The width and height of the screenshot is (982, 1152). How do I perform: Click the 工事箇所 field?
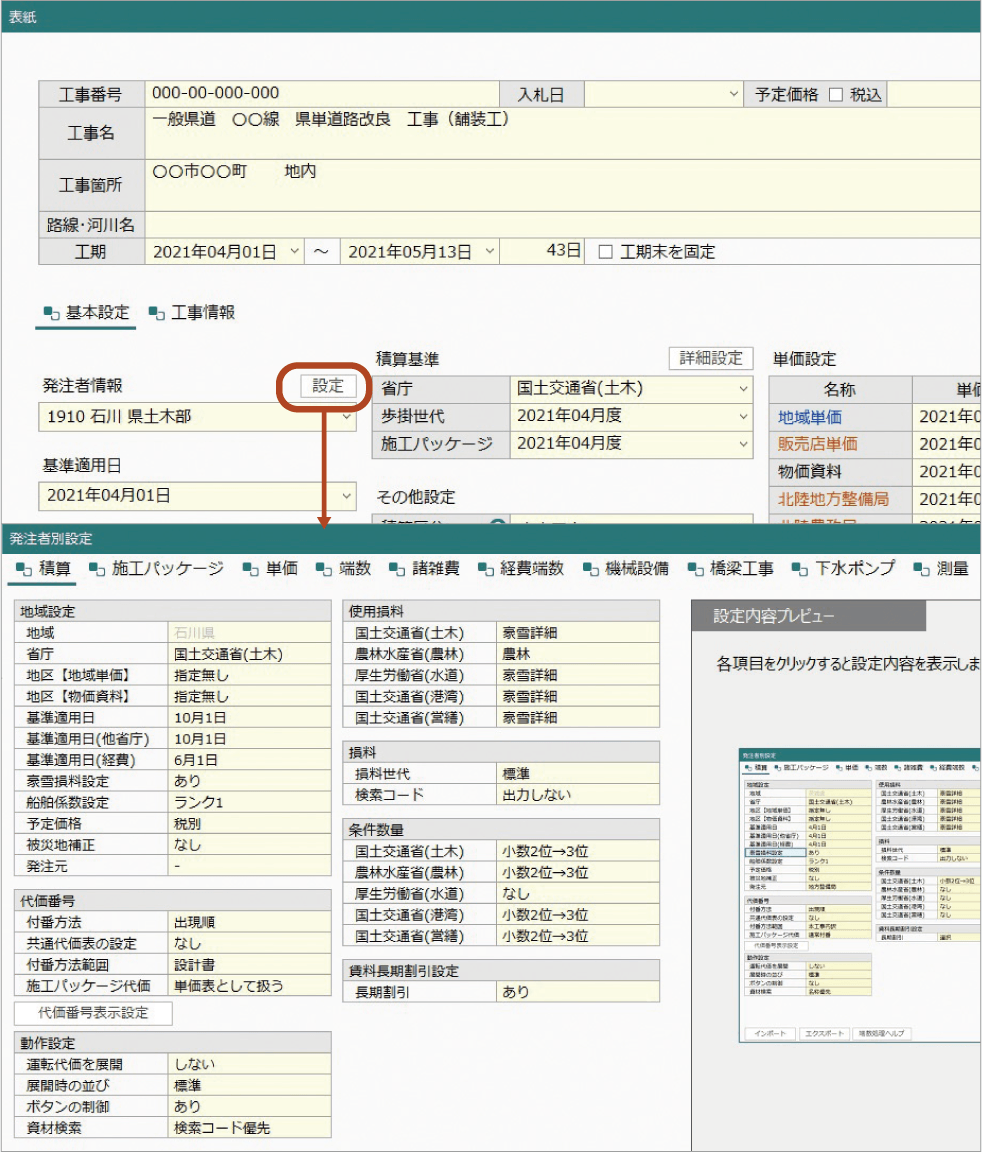point(563,186)
